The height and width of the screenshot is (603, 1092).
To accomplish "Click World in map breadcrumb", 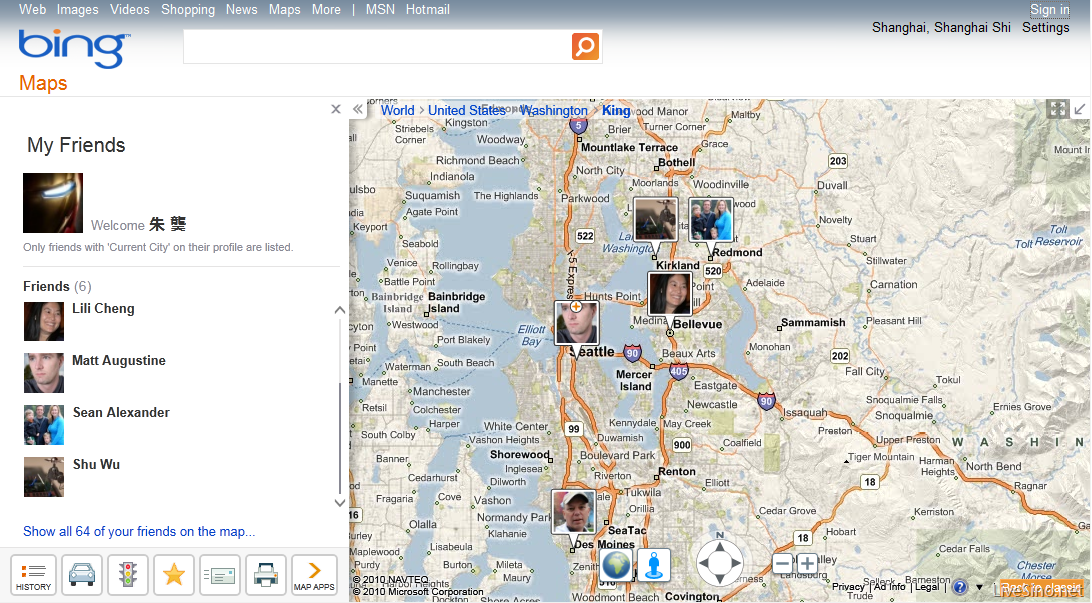I will pyautogui.click(x=398, y=111).
